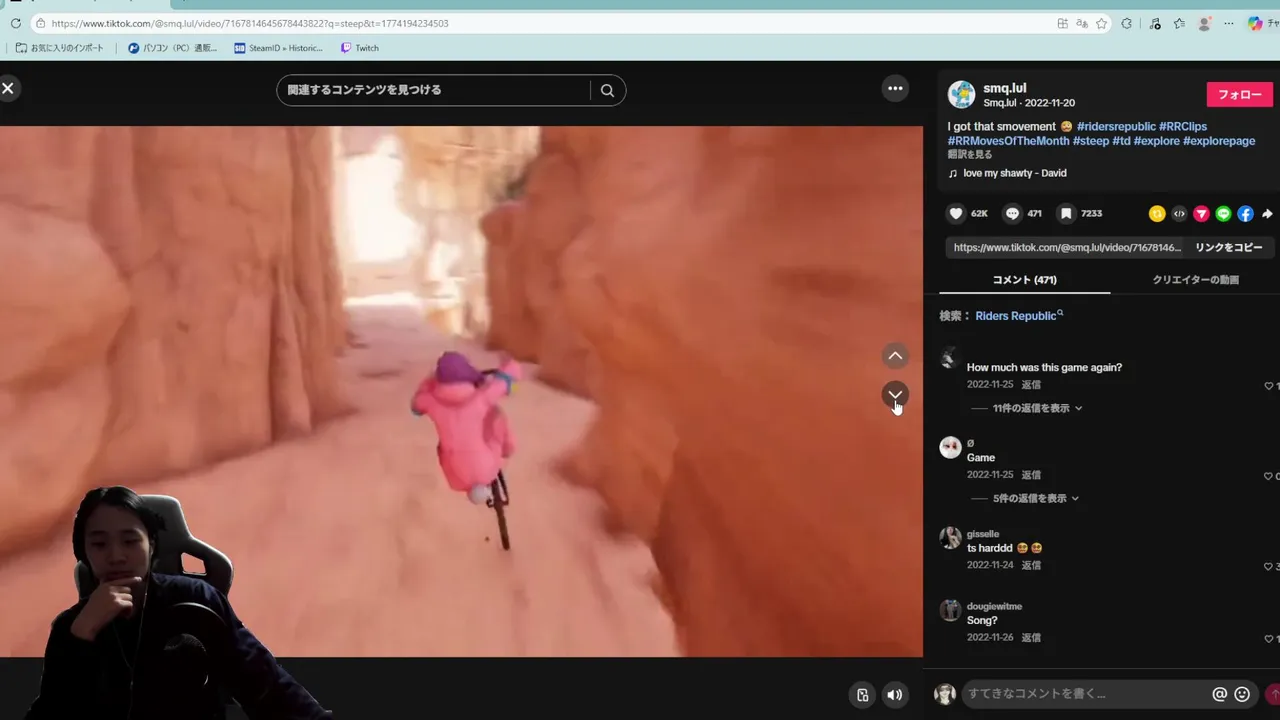Open more share options arrow
Screen dimensions: 1280x720
(x=1267, y=214)
